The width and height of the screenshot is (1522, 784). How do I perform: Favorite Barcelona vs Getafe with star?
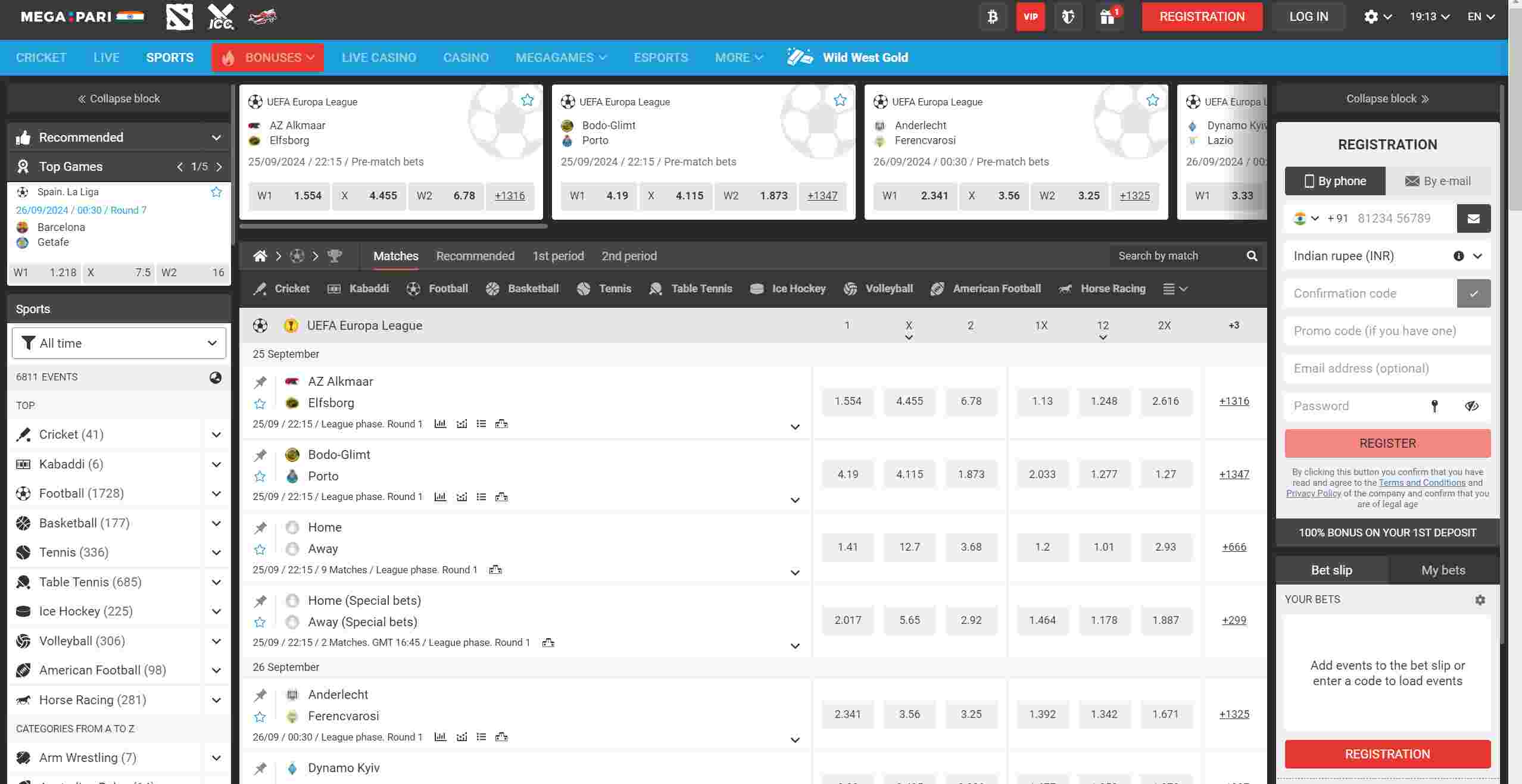[x=216, y=192]
